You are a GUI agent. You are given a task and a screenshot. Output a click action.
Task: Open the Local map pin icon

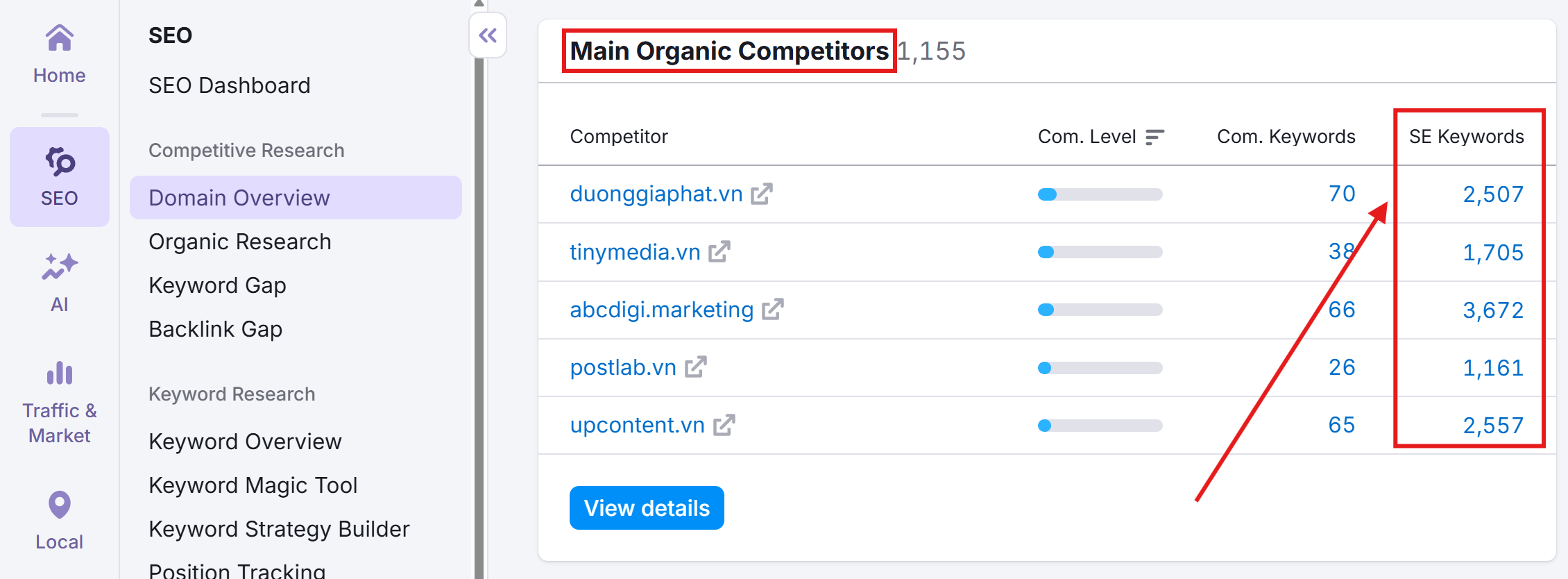[60, 505]
